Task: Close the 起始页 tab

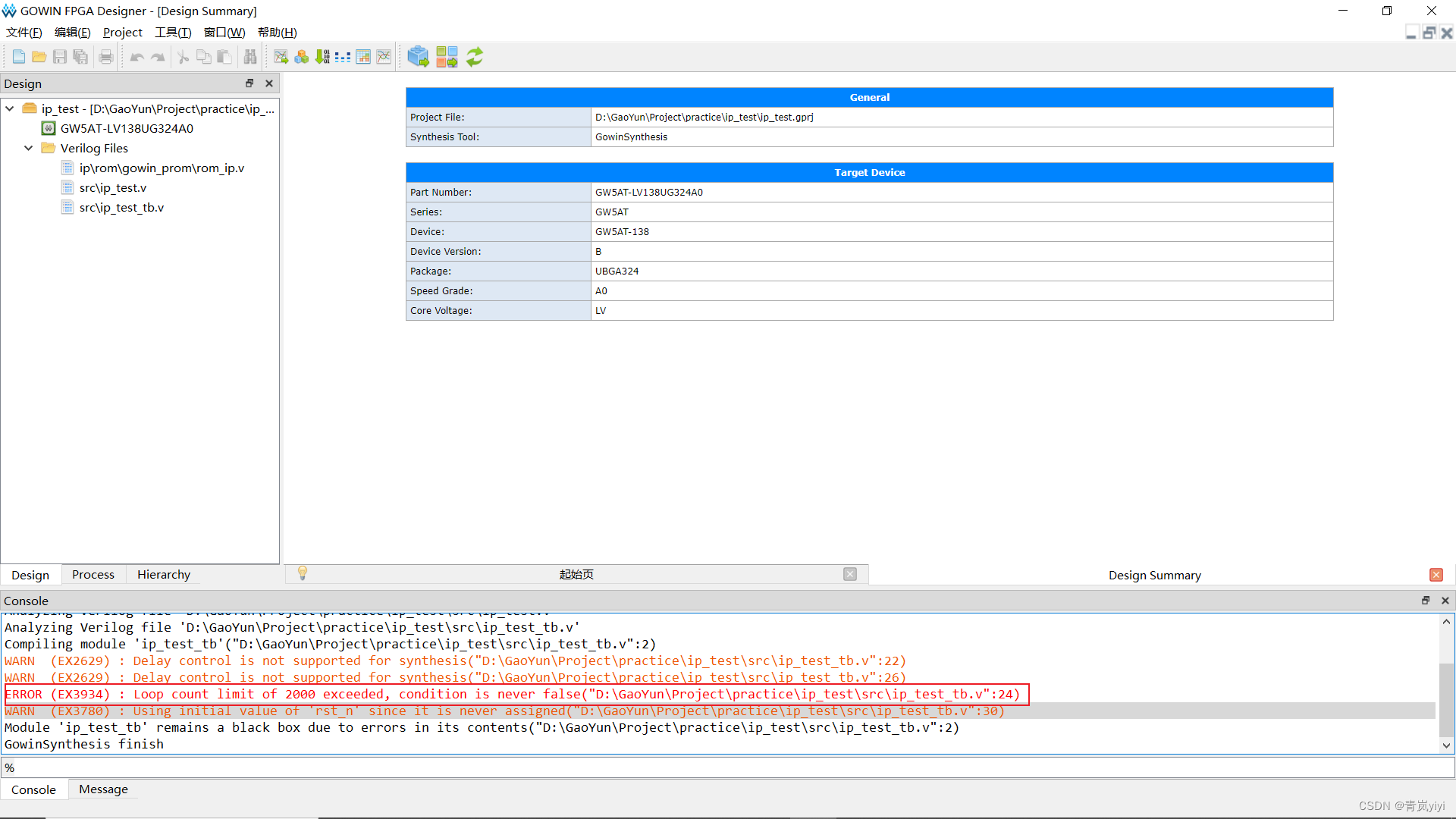Action: pos(850,575)
